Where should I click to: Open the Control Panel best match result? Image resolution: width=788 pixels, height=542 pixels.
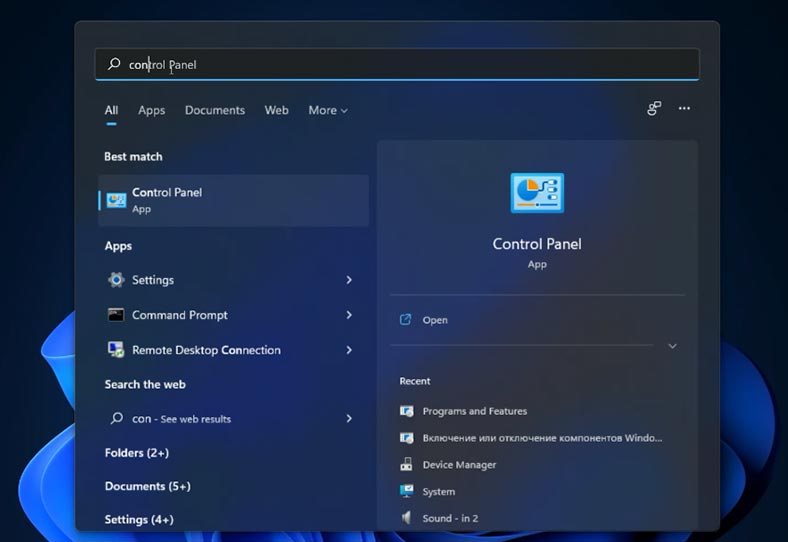234,201
